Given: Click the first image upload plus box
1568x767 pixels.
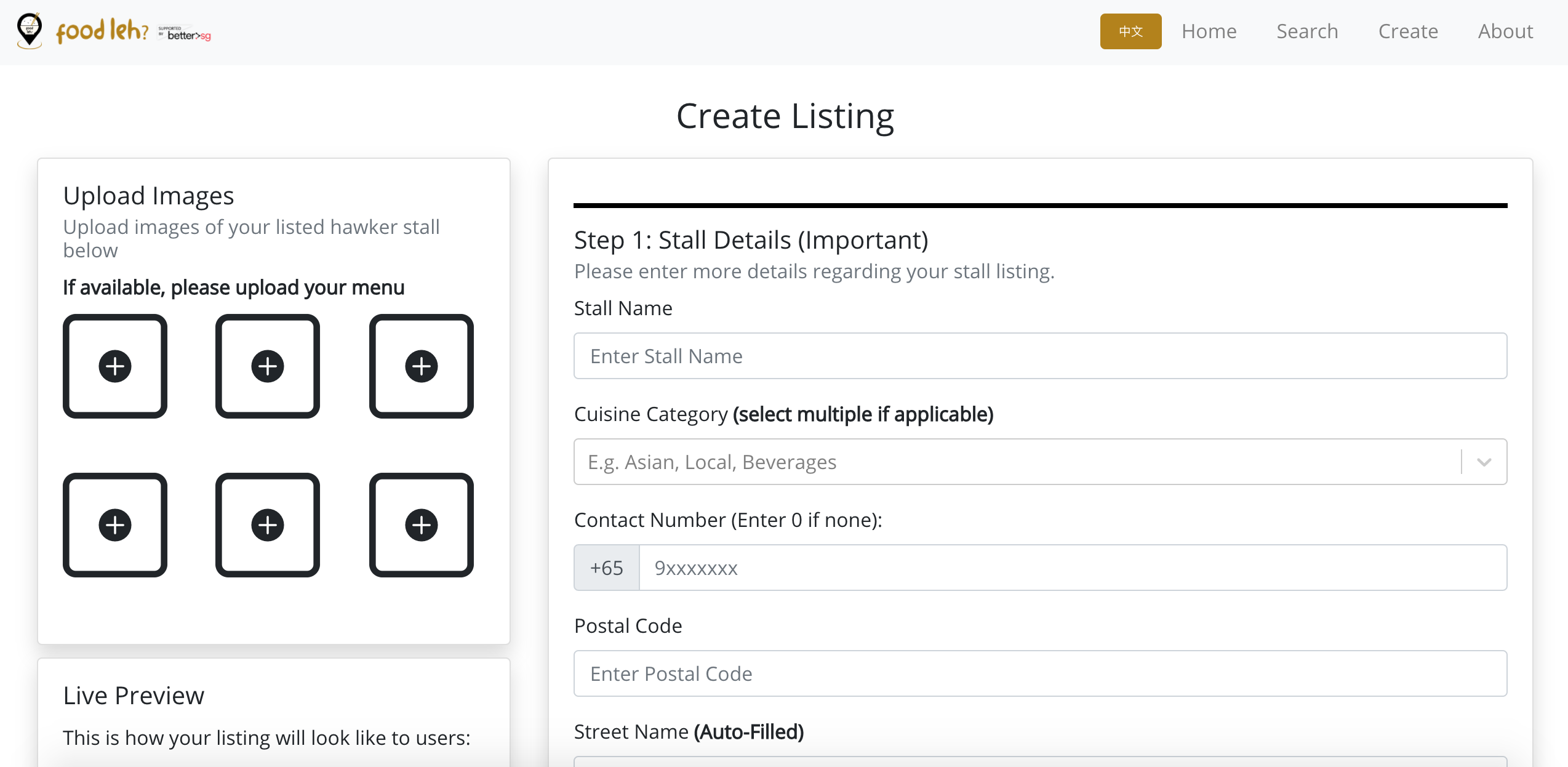Looking at the screenshot, I should pos(115,366).
